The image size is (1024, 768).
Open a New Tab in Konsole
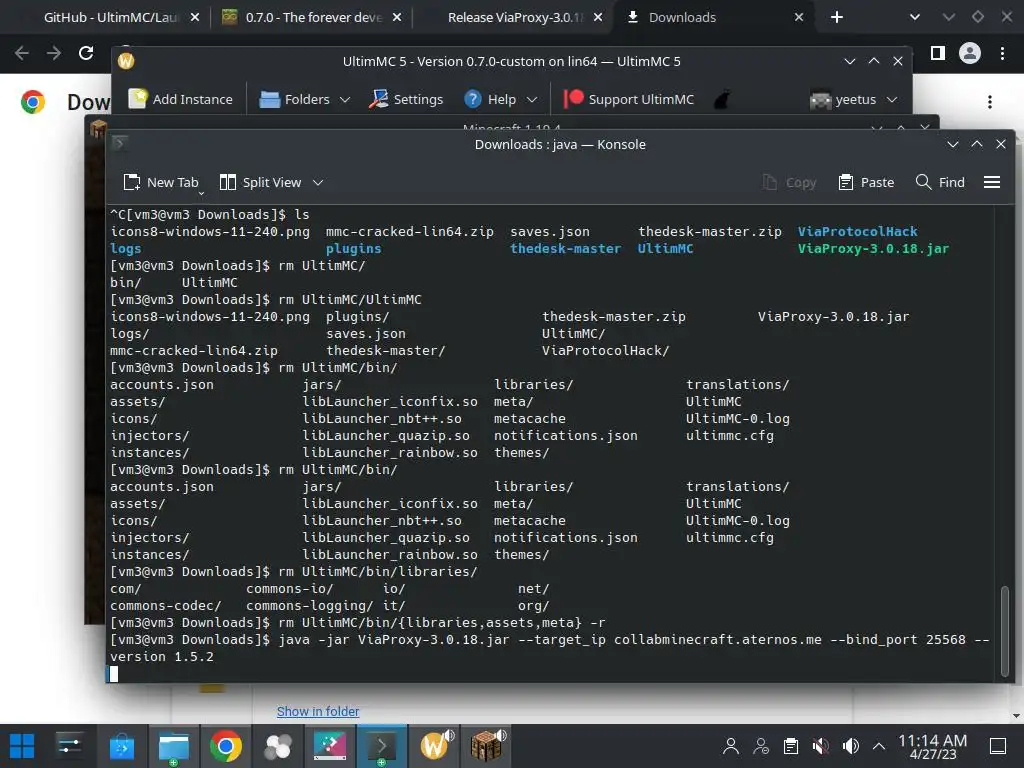coord(161,183)
